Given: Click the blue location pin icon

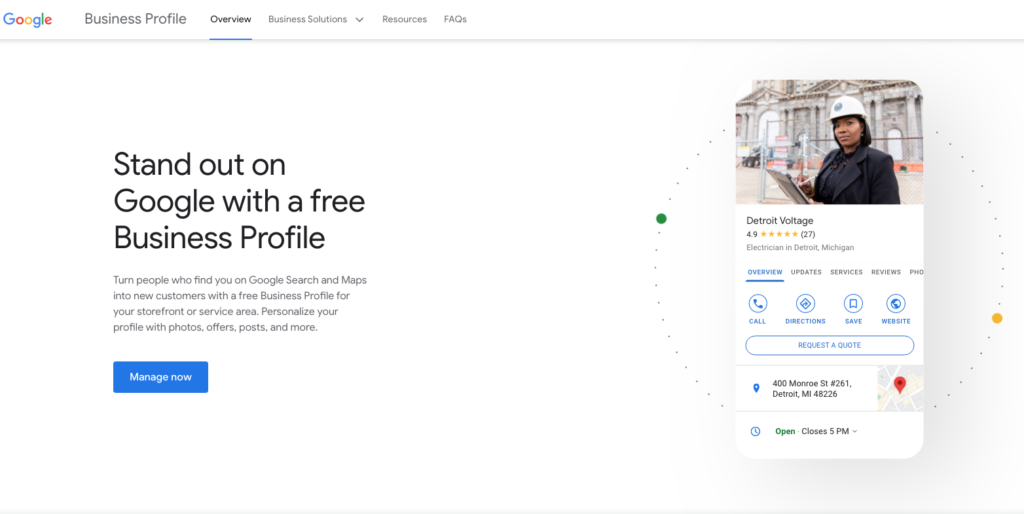Looking at the screenshot, I should click(756, 388).
